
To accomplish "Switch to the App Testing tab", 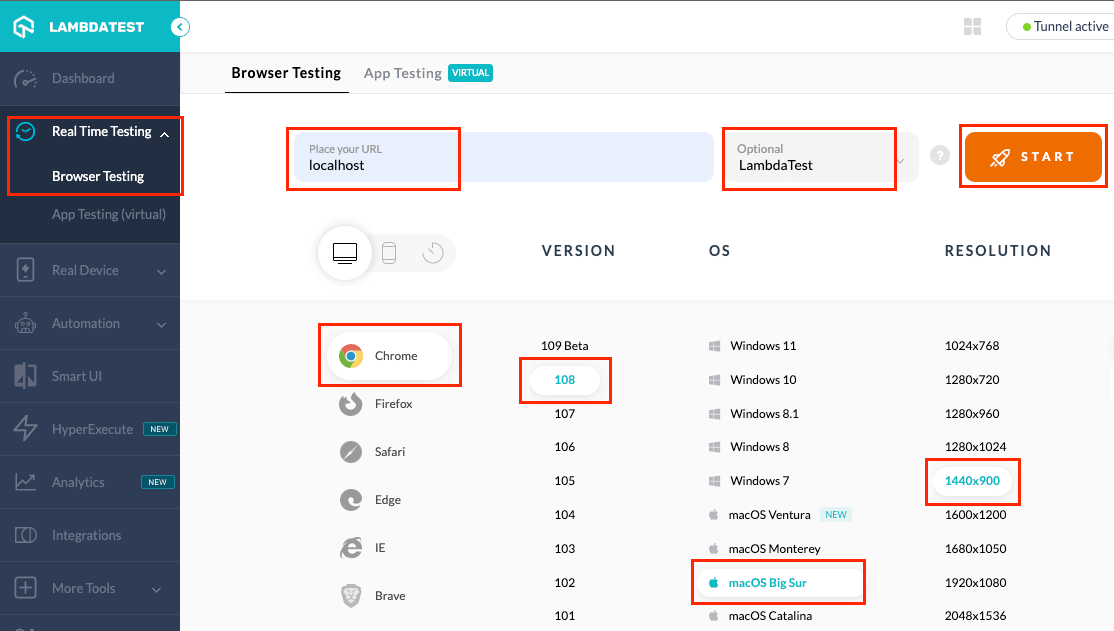I will tap(403, 73).
